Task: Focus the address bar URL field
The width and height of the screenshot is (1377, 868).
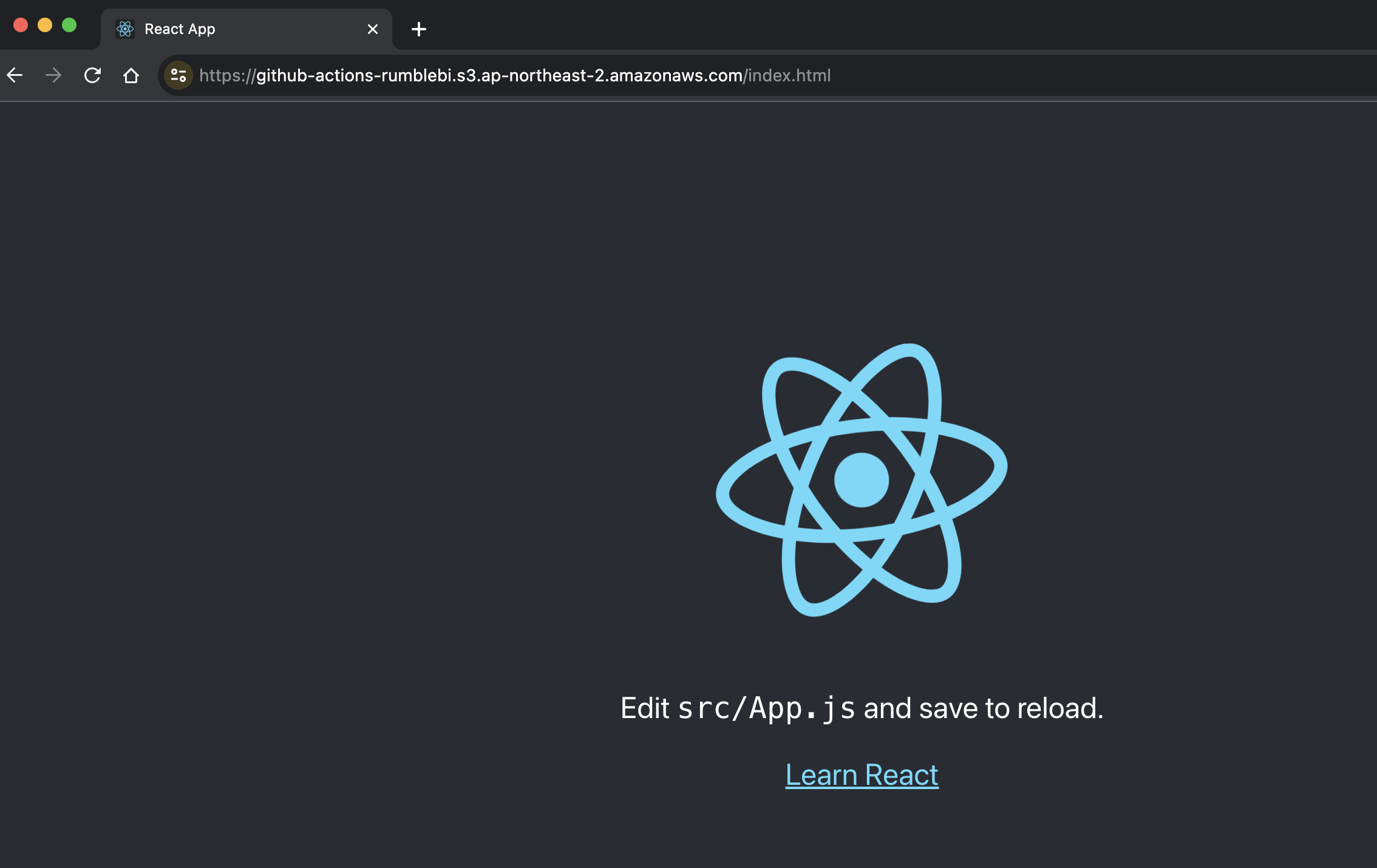Action: [767, 75]
